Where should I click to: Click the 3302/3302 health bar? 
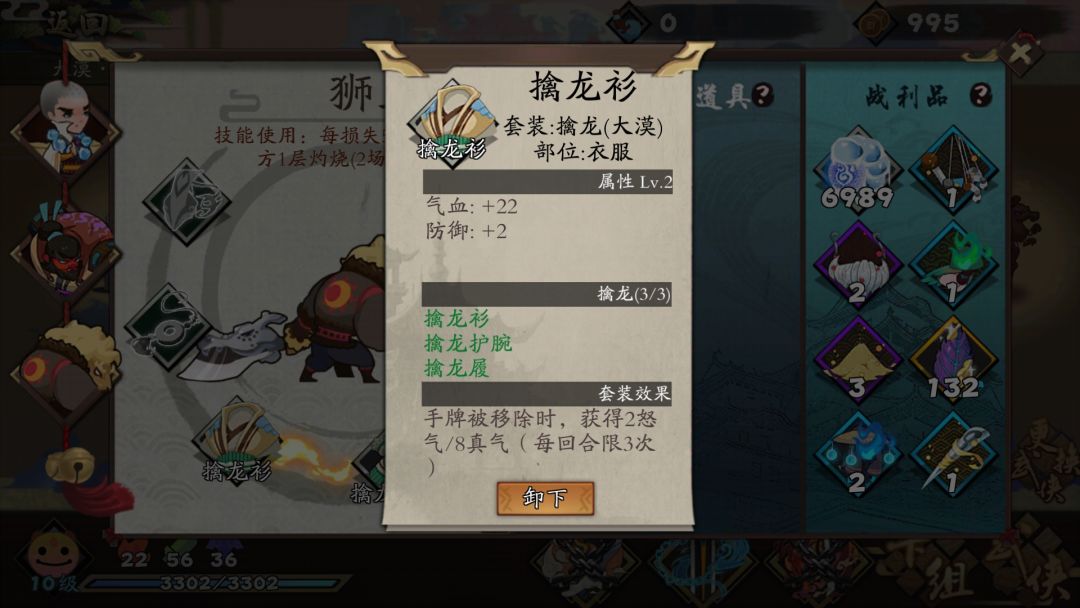pyautogui.click(x=217, y=583)
